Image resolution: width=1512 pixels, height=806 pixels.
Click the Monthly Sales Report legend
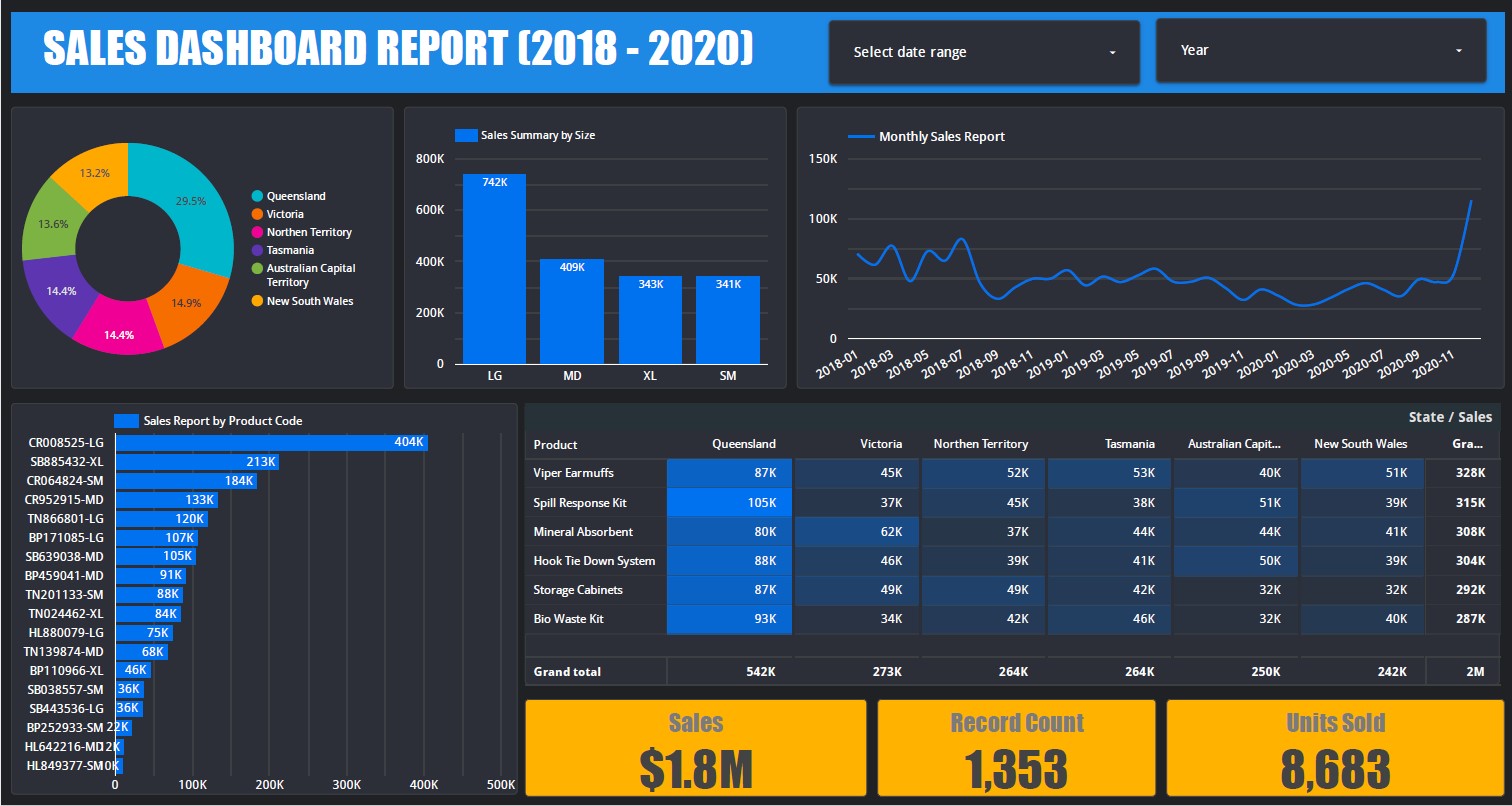pyautogui.click(x=926, y=137)
